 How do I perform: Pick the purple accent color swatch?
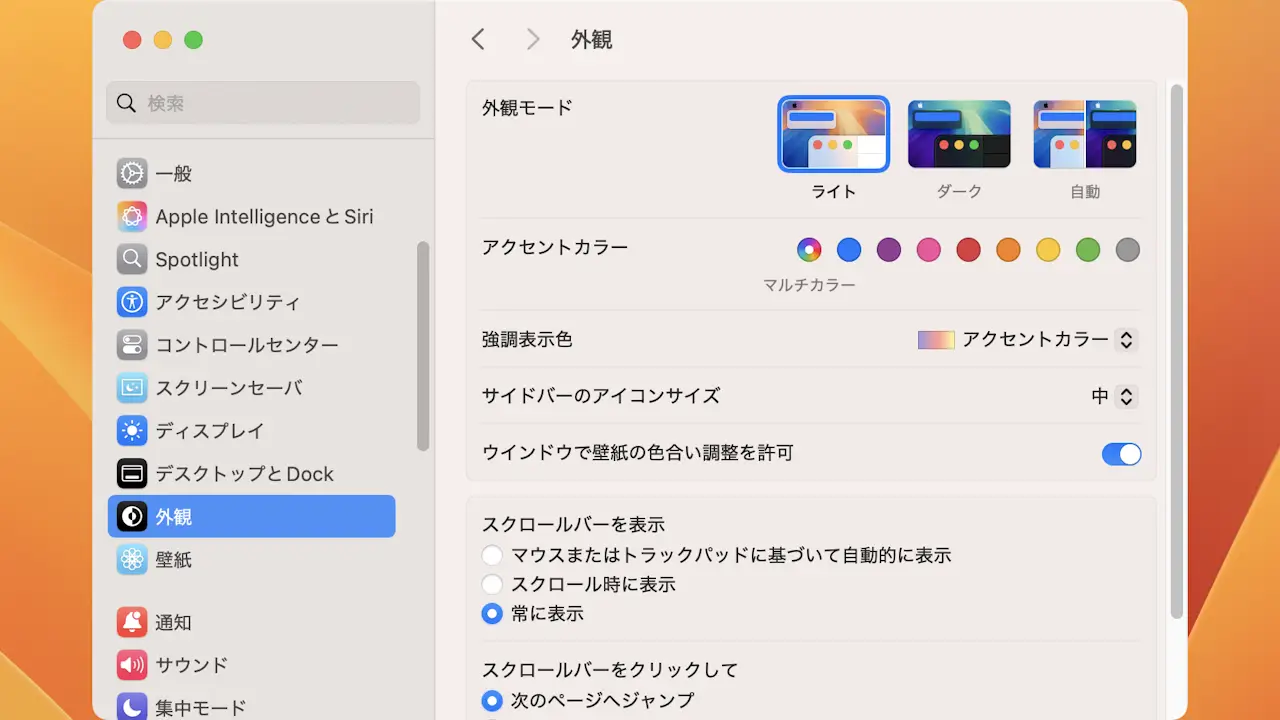pyautogui.click(x=889, y=250)
